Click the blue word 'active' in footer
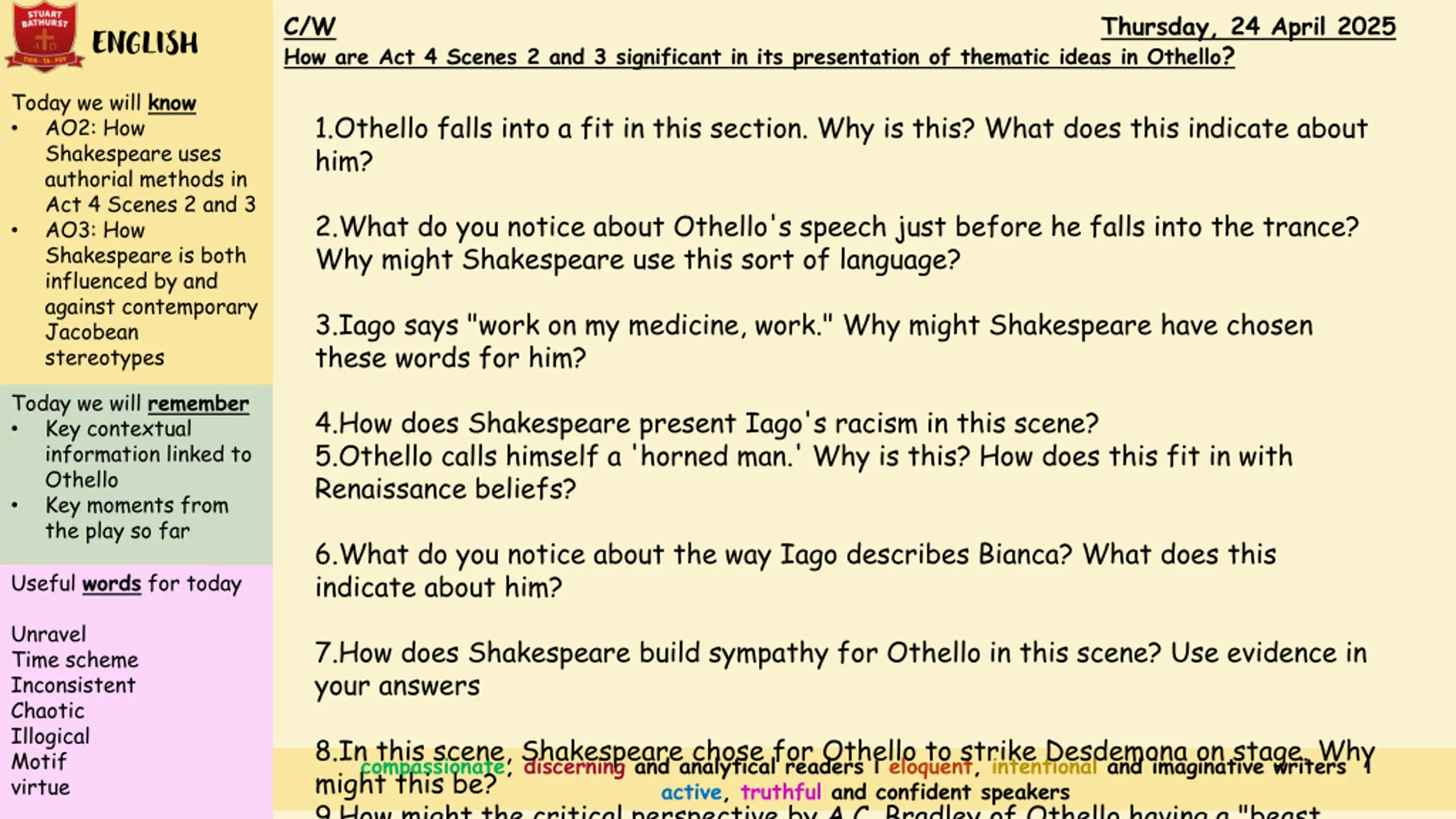 [x=692, y=792]
